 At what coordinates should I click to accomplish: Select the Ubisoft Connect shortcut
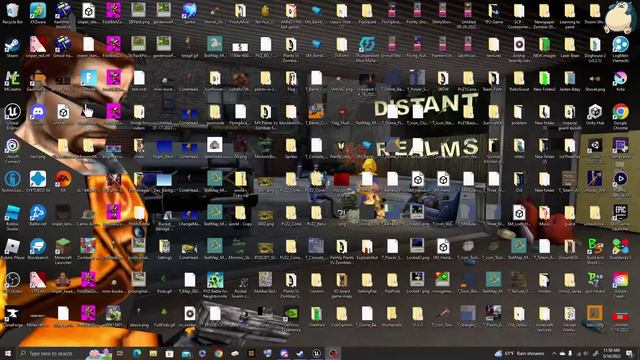pyautogui.click(x=12, y=148)
